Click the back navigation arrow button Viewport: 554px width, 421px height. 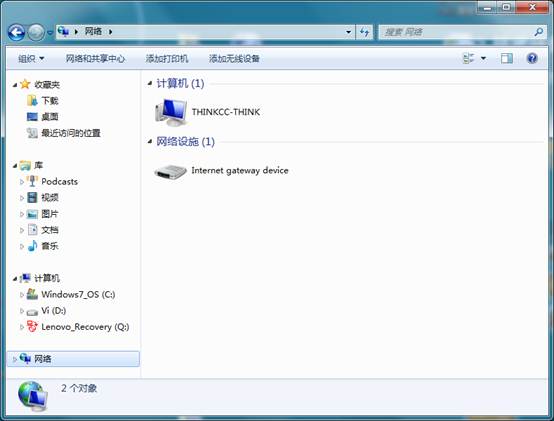[x=16, y=32]
